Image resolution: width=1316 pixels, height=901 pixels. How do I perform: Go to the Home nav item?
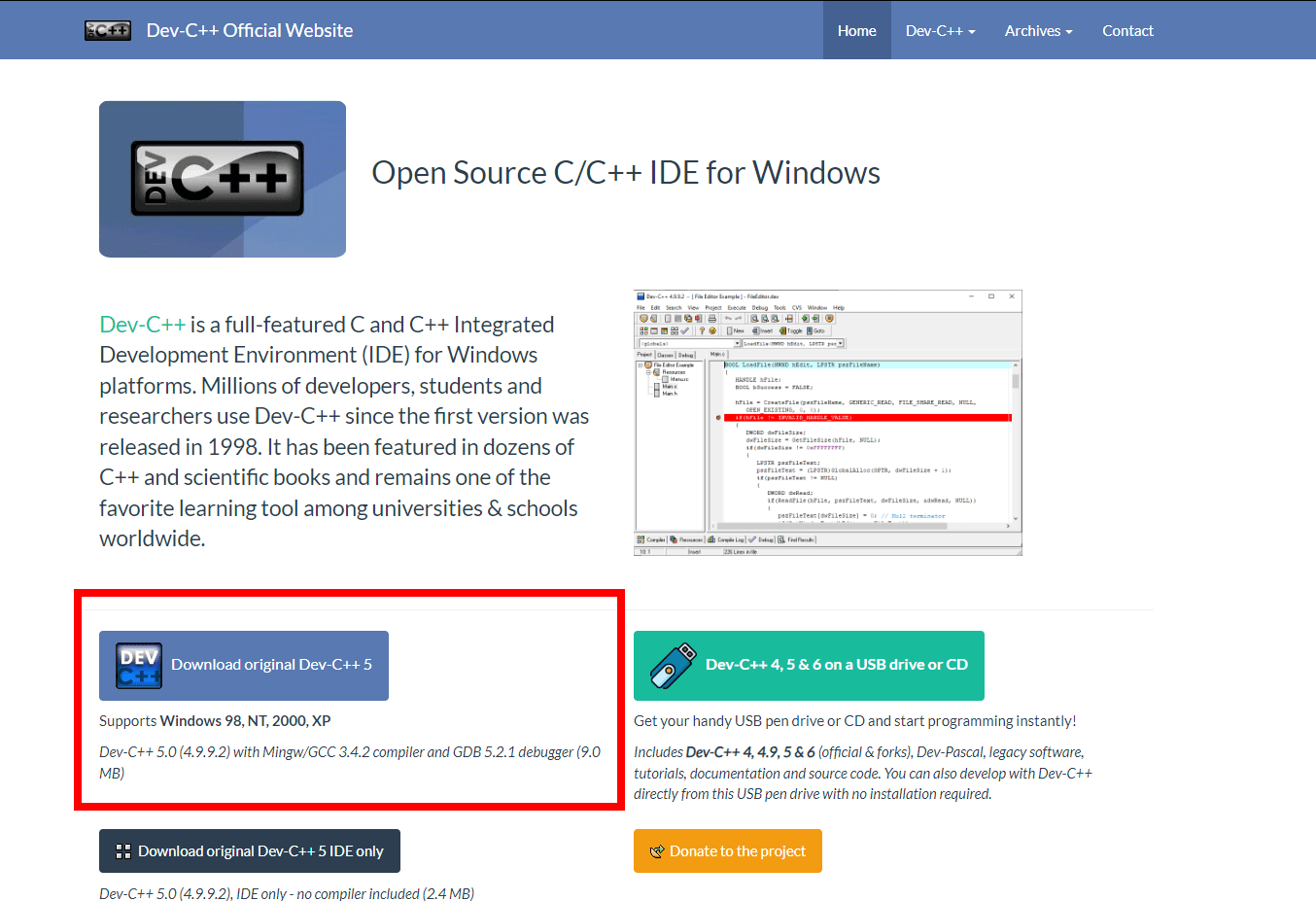[856, 30]
